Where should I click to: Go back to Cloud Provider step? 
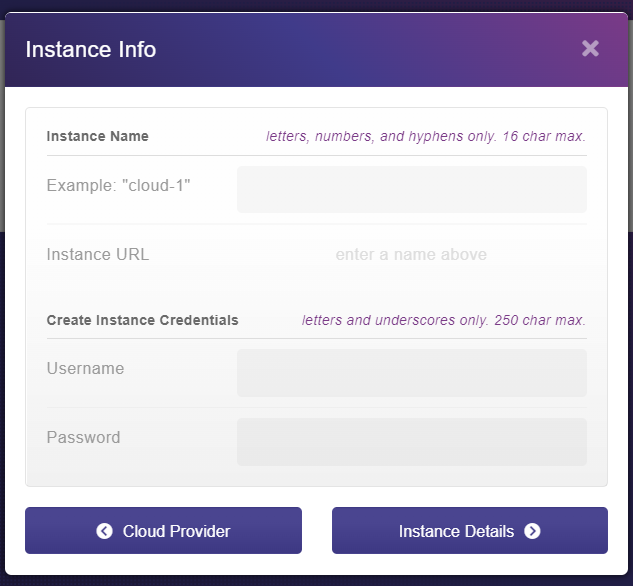[163, 530]
